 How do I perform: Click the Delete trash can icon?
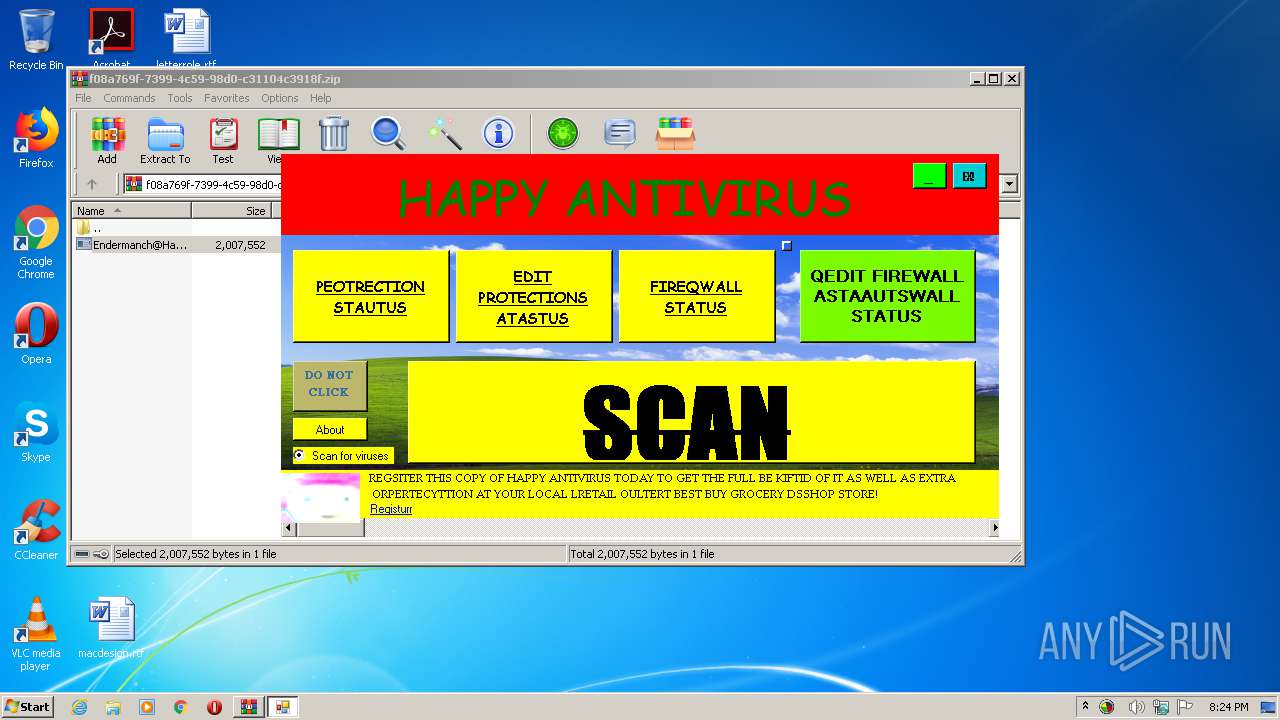(334, 134)
